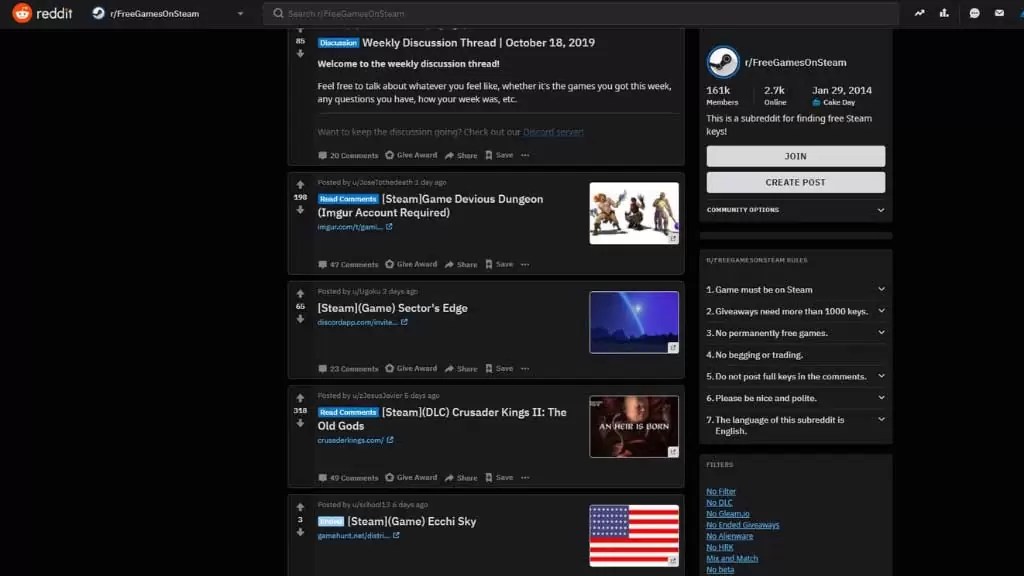This screenshot has width=1024, height=576.
Task: Click the CREATE POST button
Action: click(795, 182)
